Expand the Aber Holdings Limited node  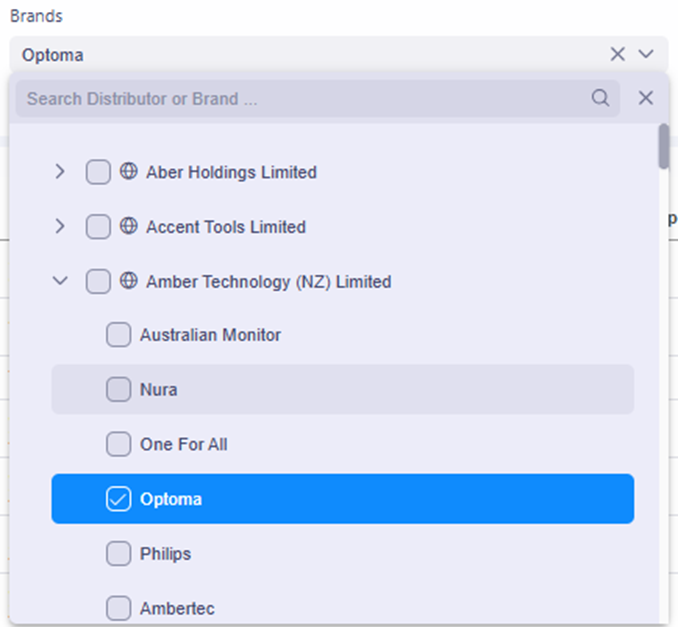coord(60,172)
